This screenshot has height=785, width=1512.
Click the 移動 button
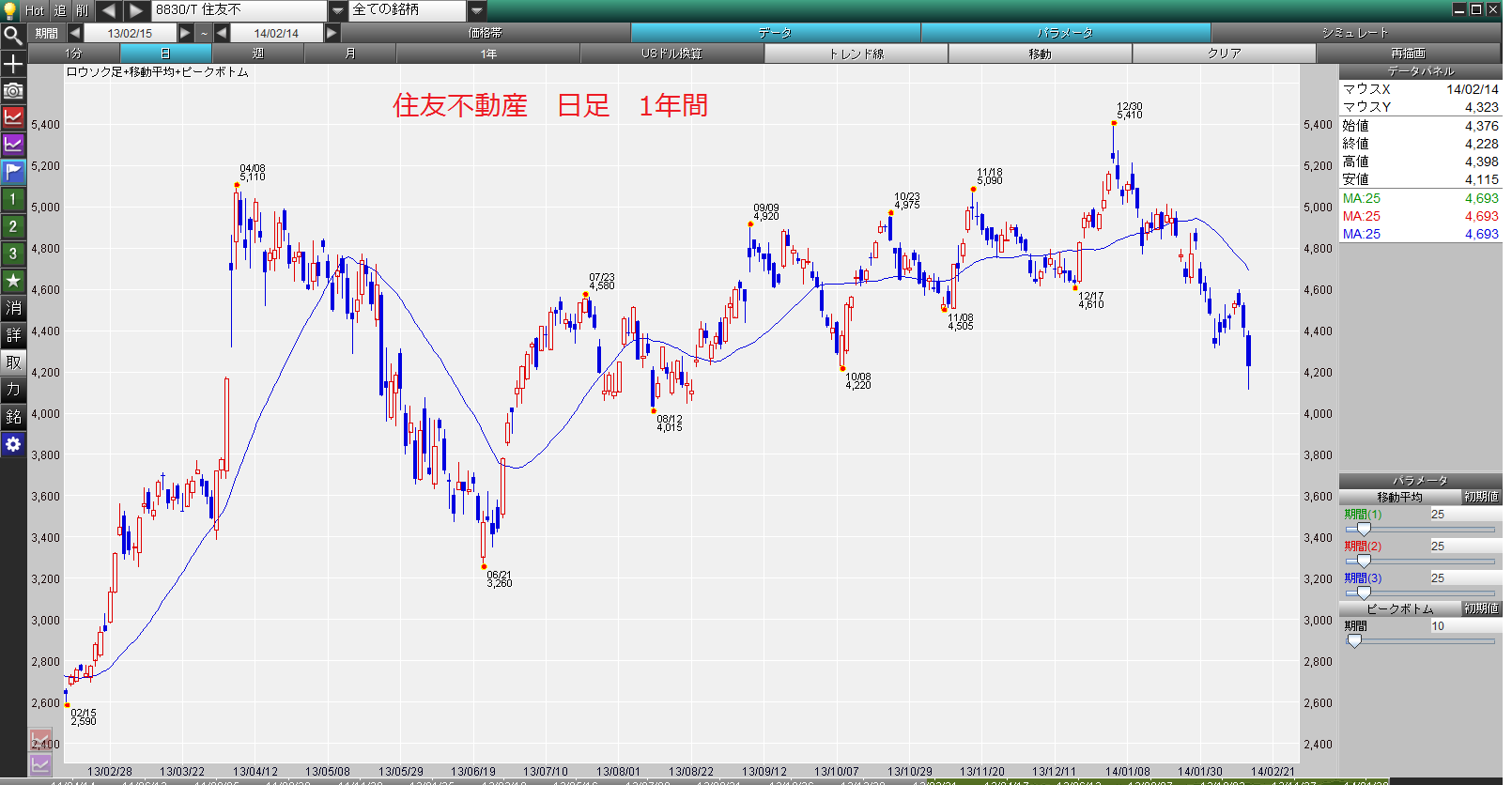point(1041,54)
